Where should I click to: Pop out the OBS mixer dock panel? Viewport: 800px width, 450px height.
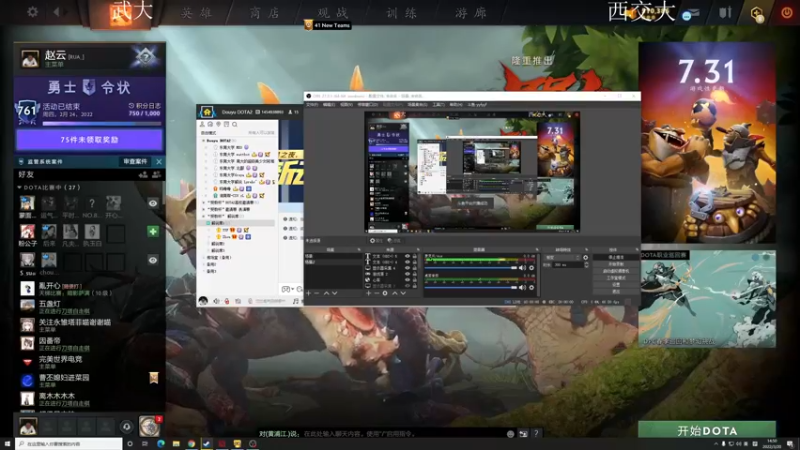click(x=536, y=249)
